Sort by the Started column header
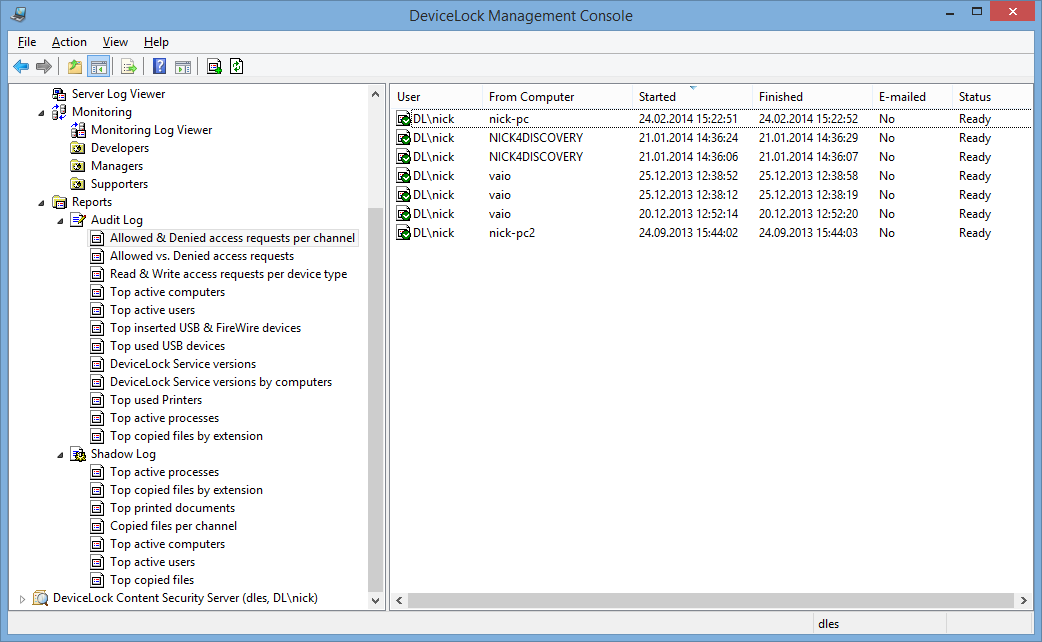Screen dimensions: 1042x642 click(692, 97)
